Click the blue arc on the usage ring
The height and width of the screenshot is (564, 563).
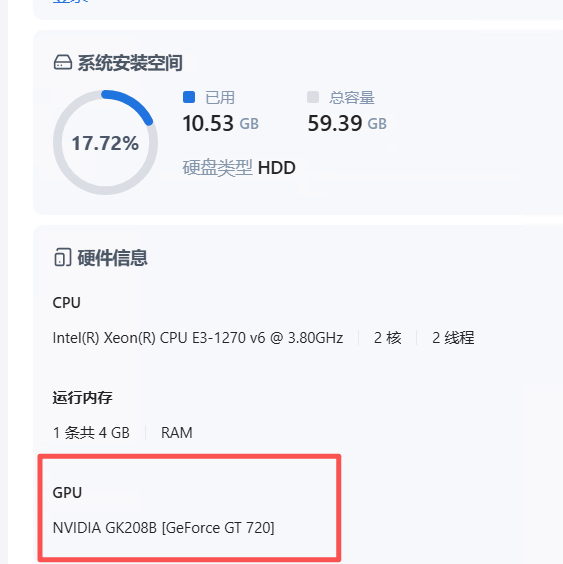click(x=129, y=105)
